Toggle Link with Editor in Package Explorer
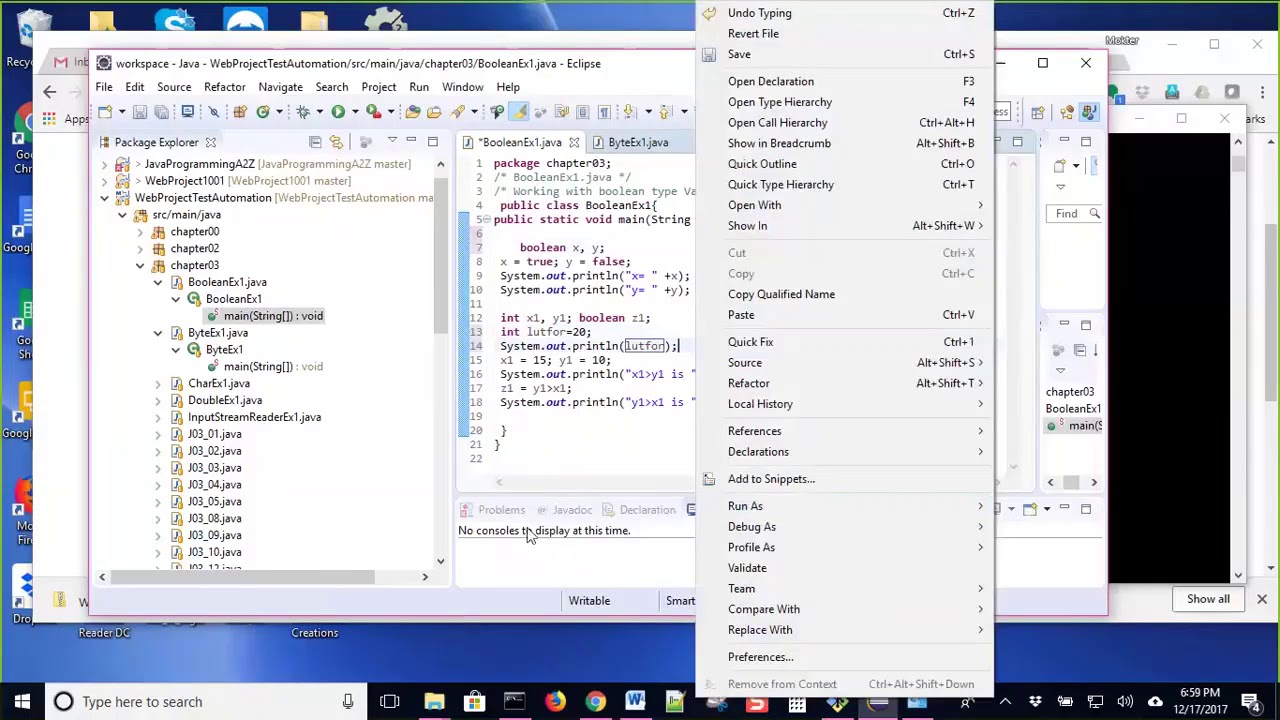The width and height of the screenshot is (1280, 720). (x=336, y=142)
